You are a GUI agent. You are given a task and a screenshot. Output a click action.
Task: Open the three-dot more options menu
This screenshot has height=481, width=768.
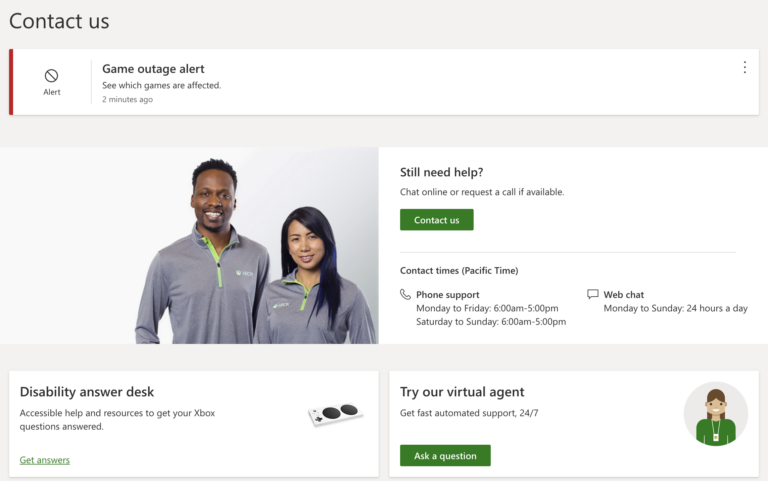point(744,68)
